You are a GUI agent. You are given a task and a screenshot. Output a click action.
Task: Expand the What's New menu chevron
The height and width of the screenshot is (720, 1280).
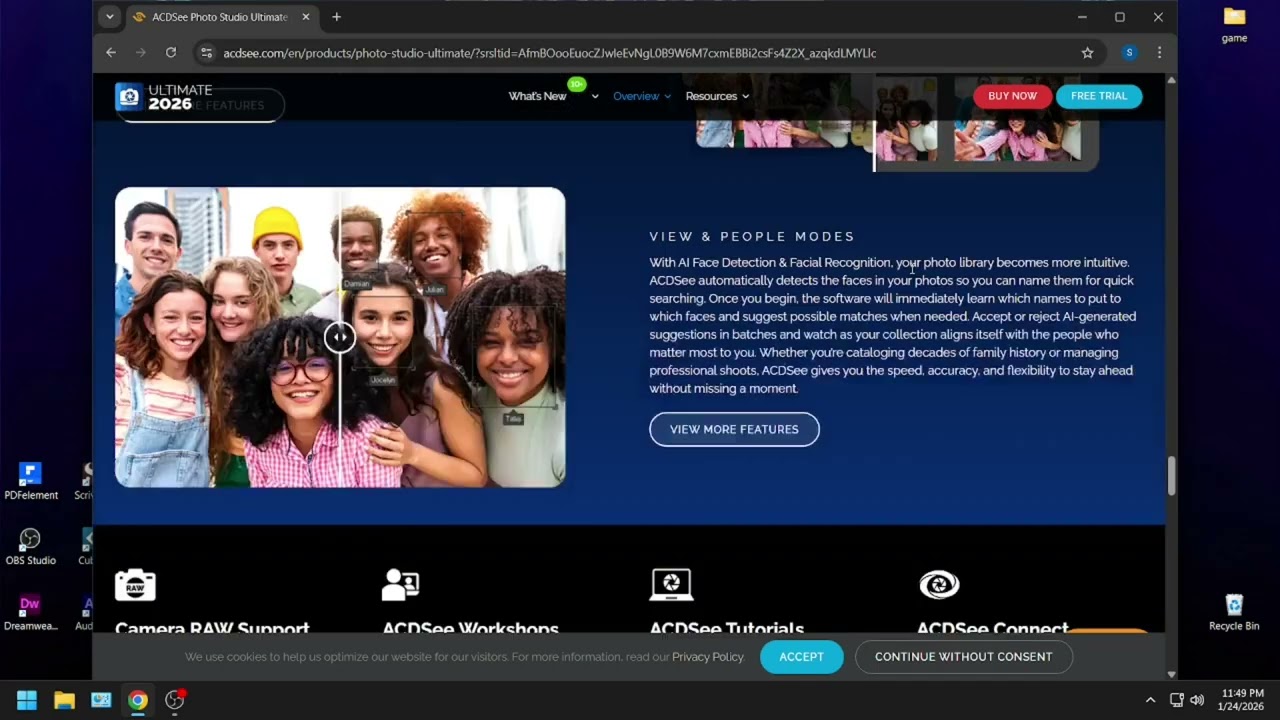pyautogui.click(x=595, y=97)
